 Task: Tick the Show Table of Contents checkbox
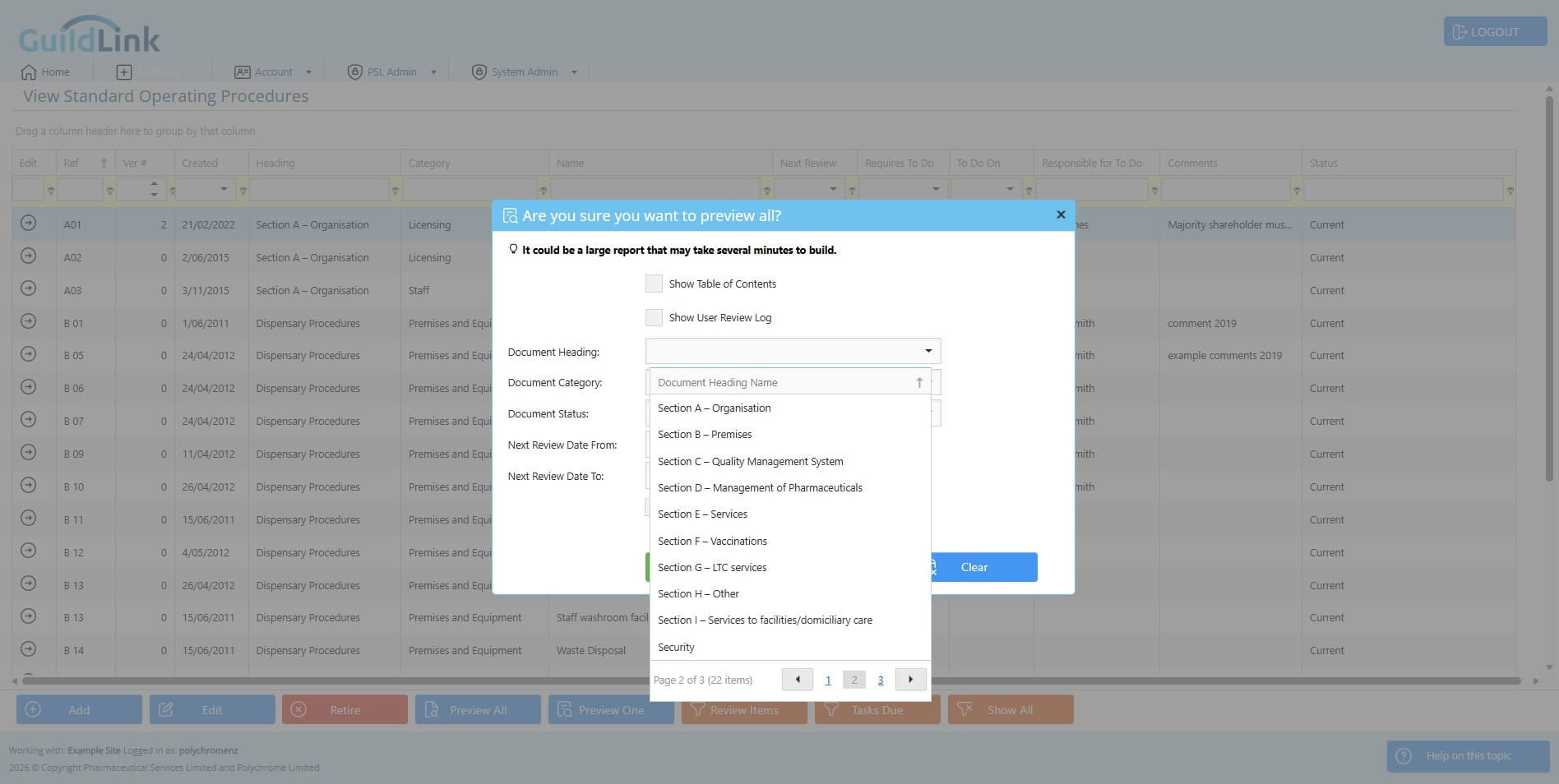coord(654,284)
